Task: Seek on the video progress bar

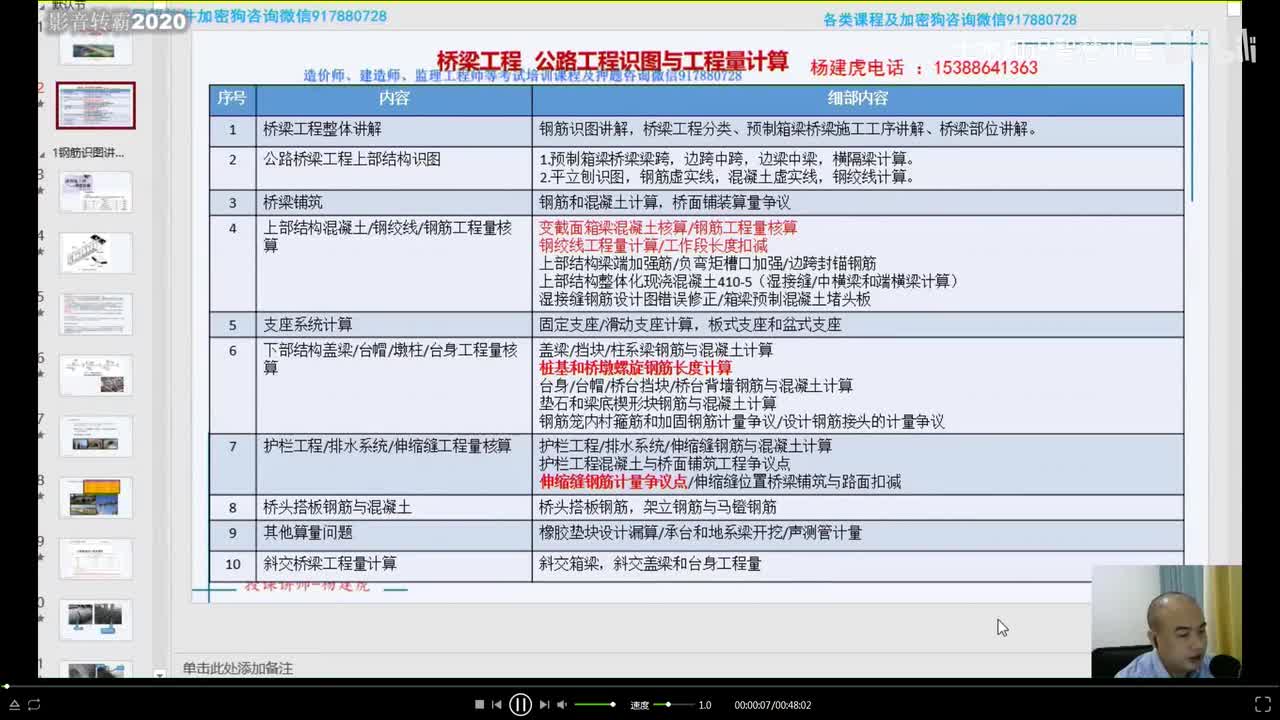Action: click(640, 686)
